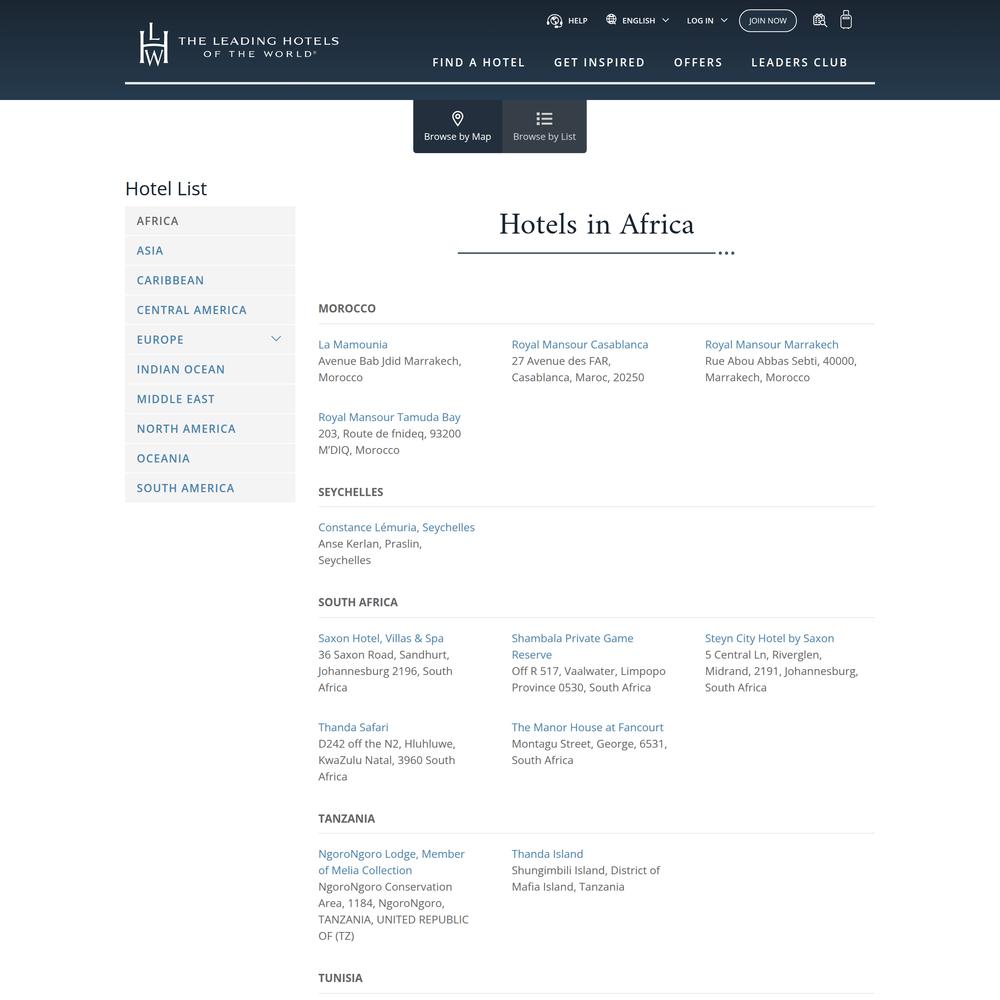The width and height of the screenshot is (1000, 1000).
Task: Open Help via headset icon
Action: point(554,20)
